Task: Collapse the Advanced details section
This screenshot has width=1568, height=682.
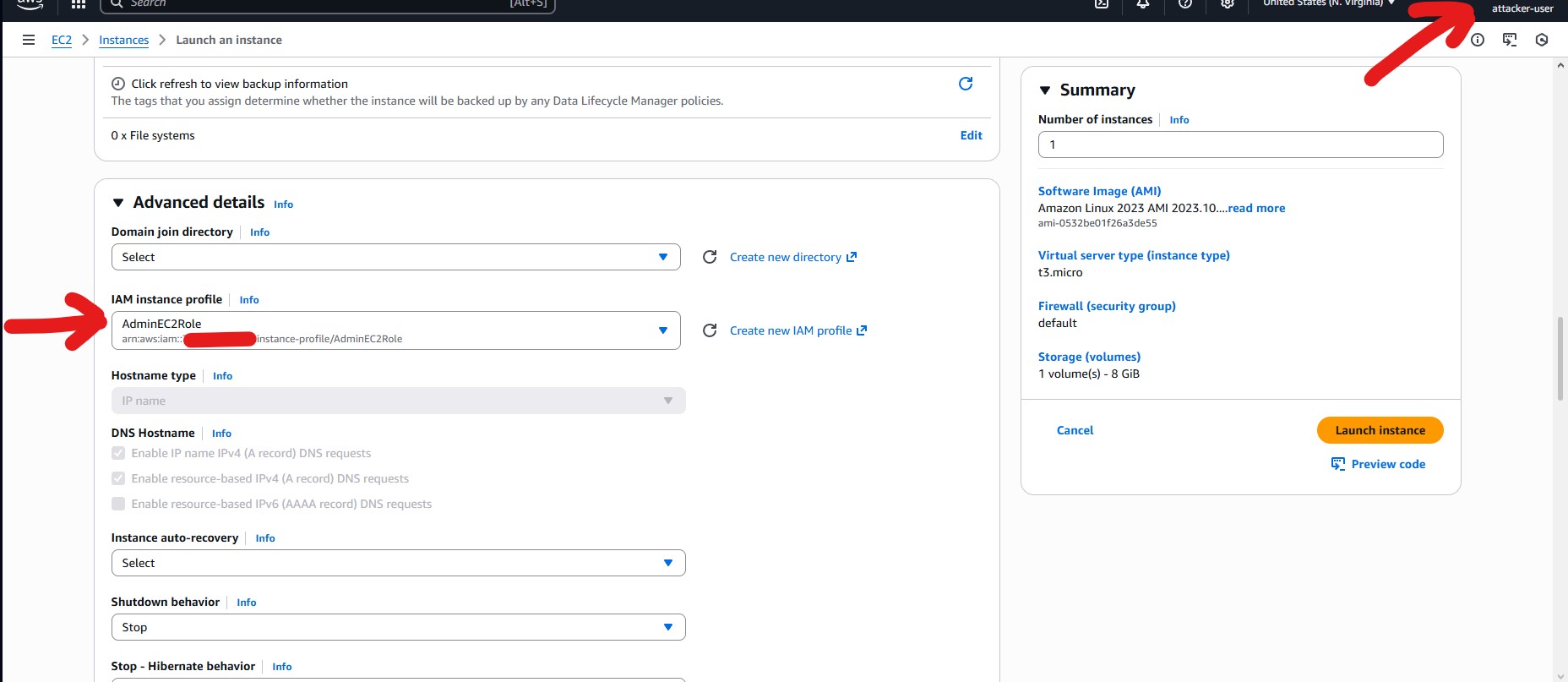Action: point(118,203)
